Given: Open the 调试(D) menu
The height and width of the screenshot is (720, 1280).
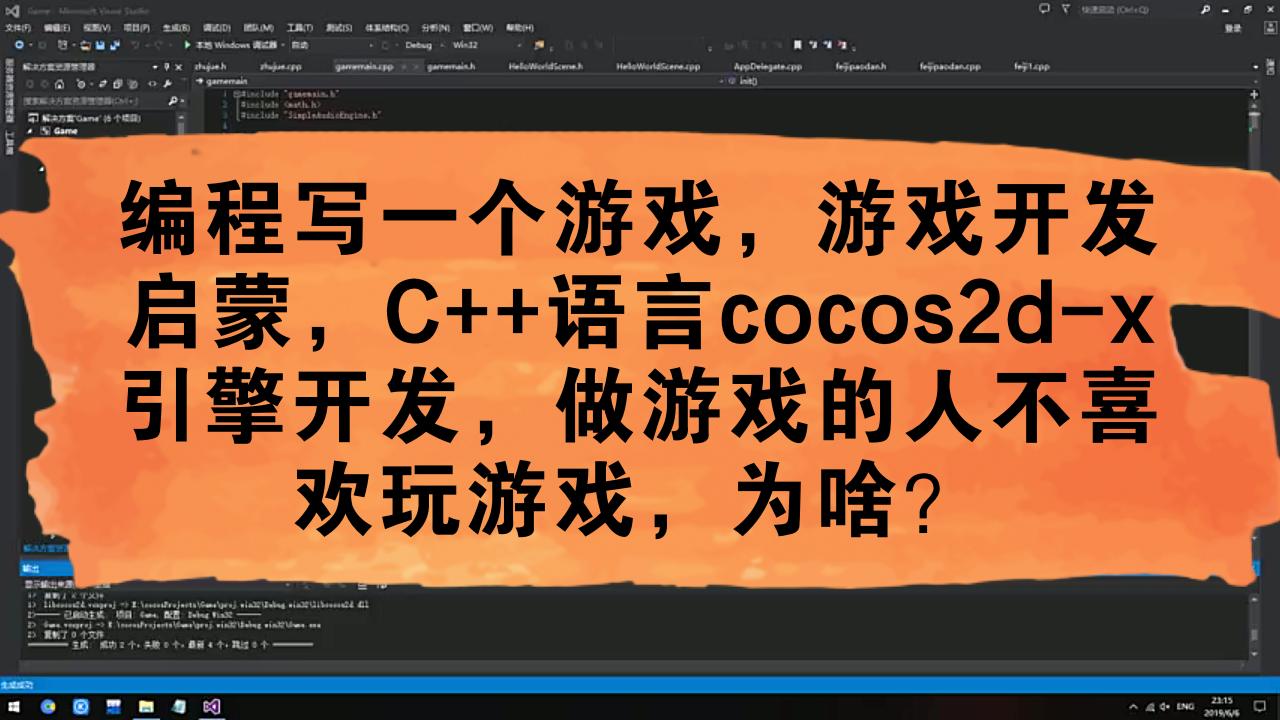Looking at the screenshot, I should (216, 28).
